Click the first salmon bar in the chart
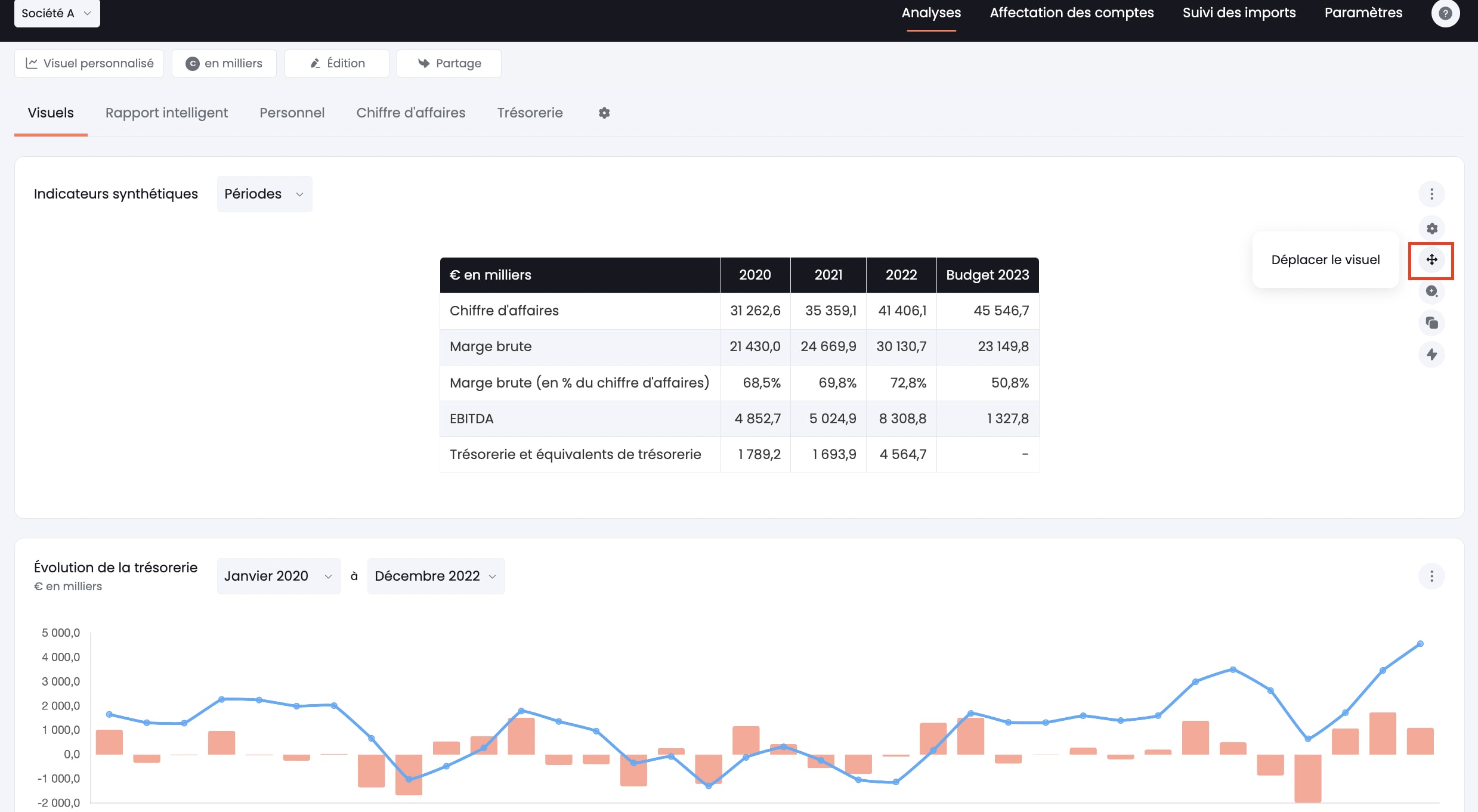 [109, 742]
